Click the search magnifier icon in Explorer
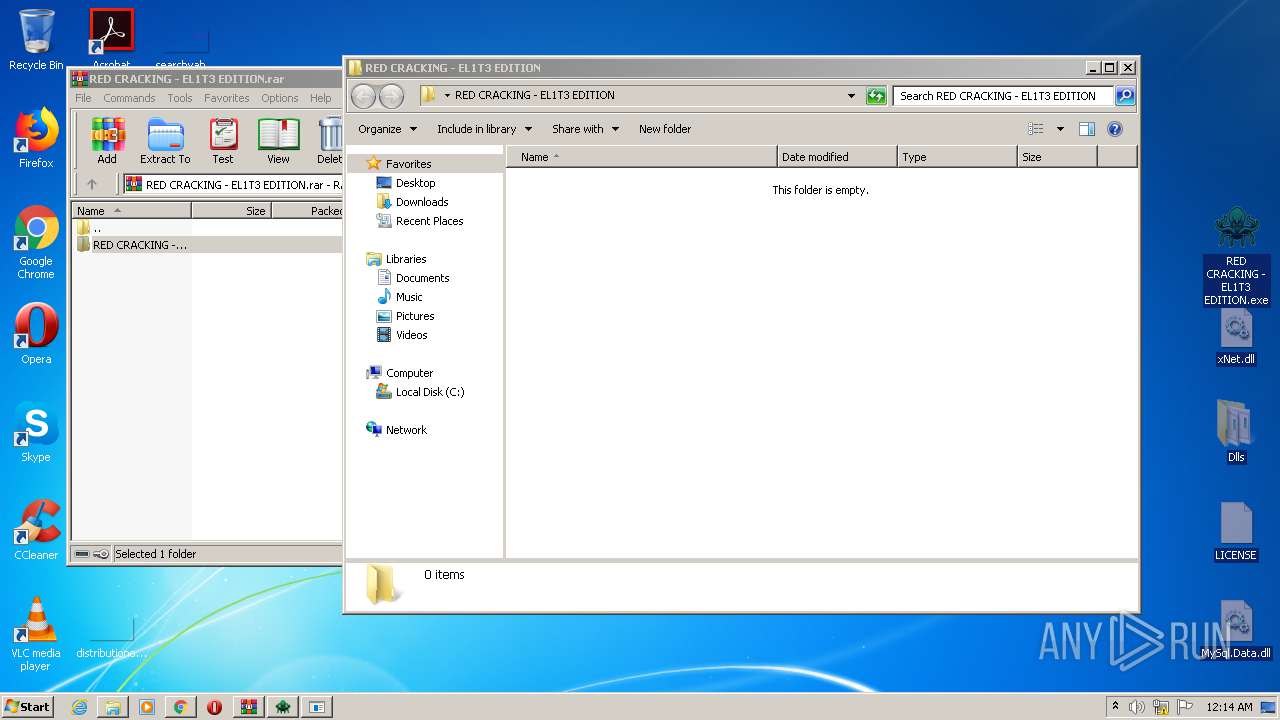This screenshot has height=720, width=1280. 1125,96
